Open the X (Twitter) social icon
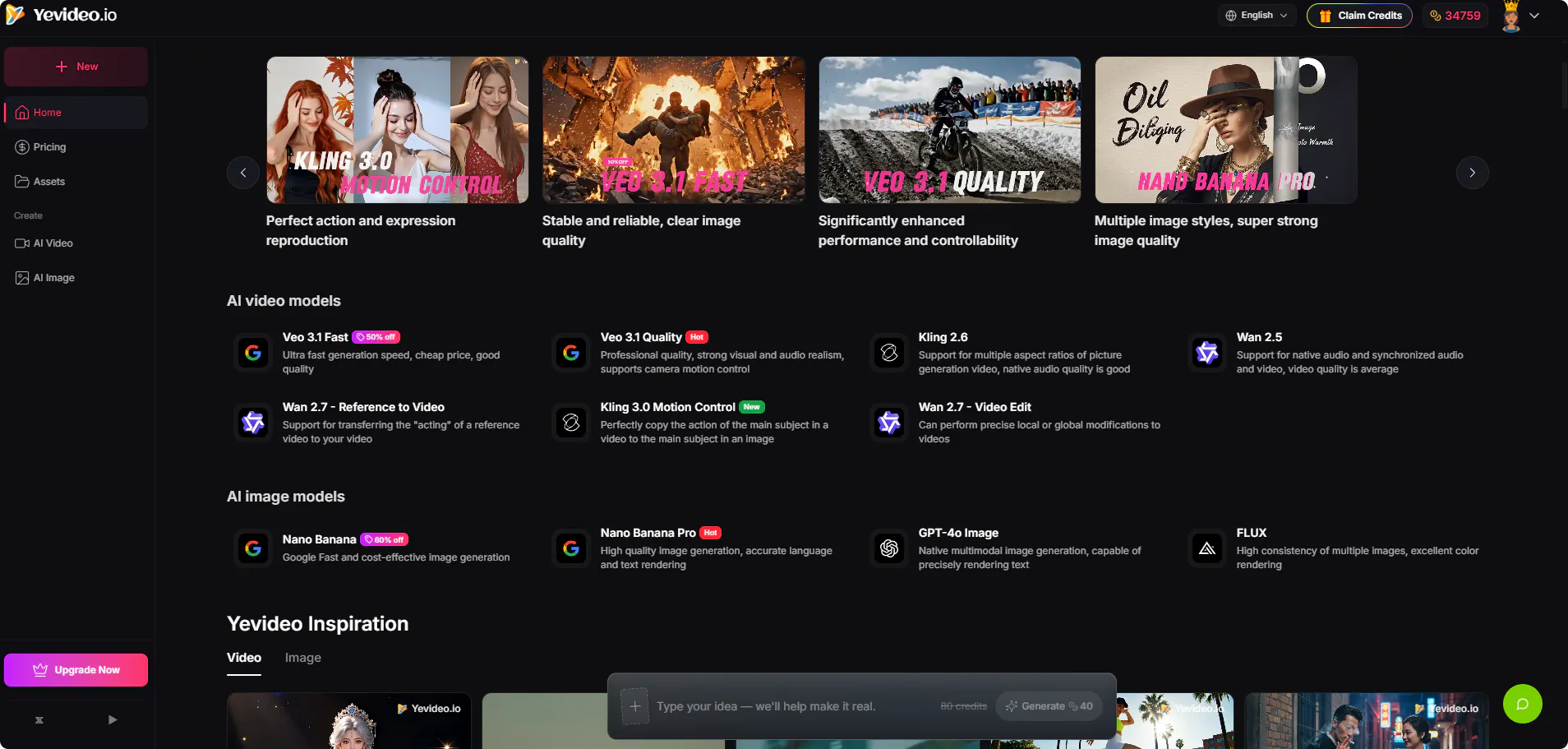1568x749 pixels. (x=39, y=720)
